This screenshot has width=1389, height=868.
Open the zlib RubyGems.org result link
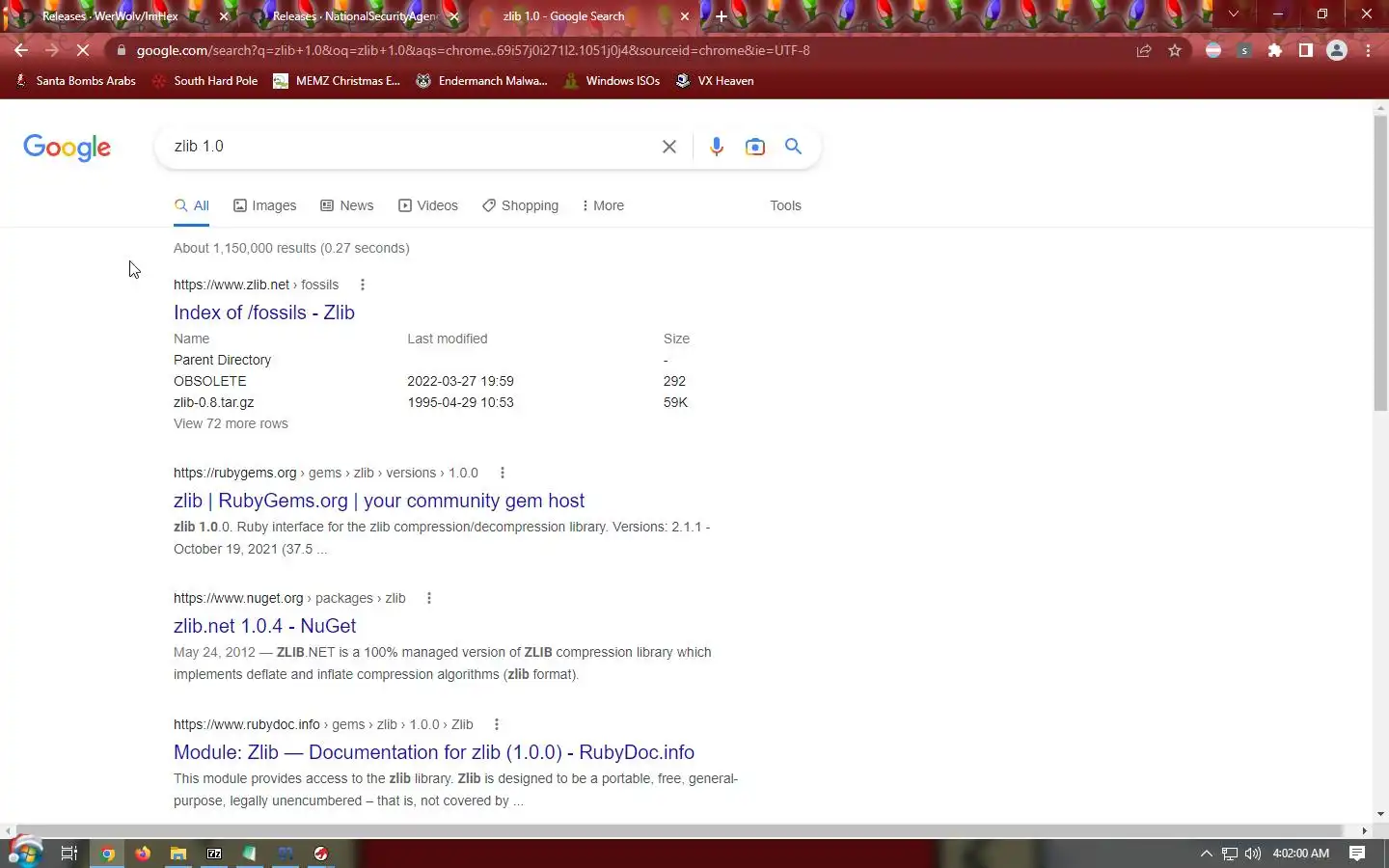(379, 501)
